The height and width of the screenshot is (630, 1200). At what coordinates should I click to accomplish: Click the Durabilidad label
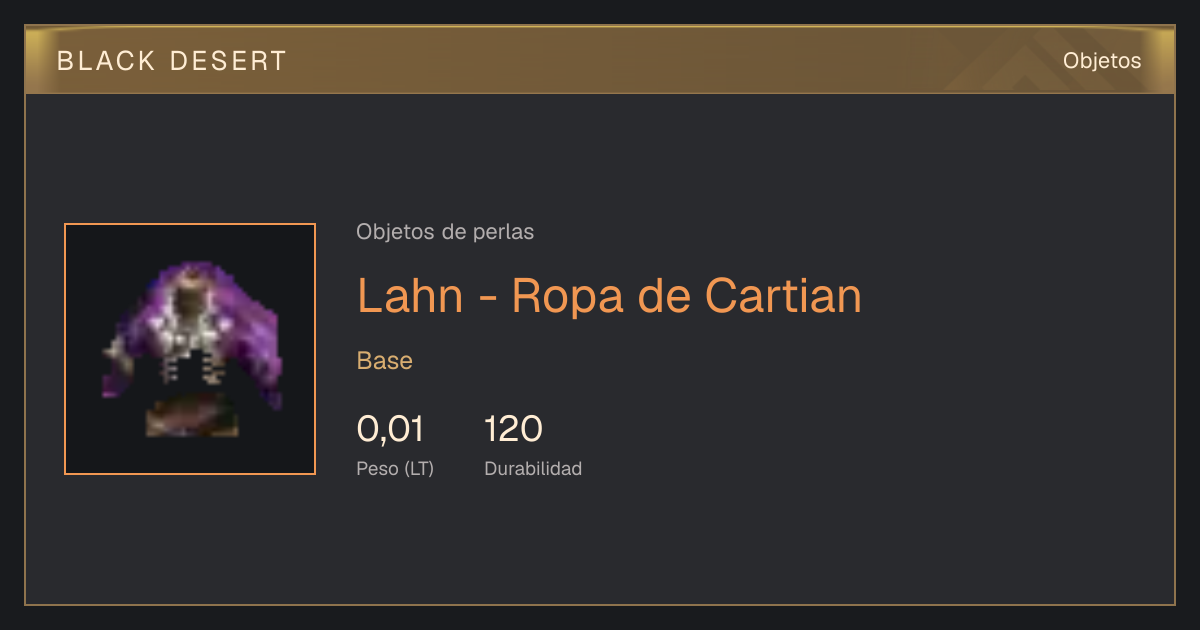pyautogui.click(x=533, y=469)
